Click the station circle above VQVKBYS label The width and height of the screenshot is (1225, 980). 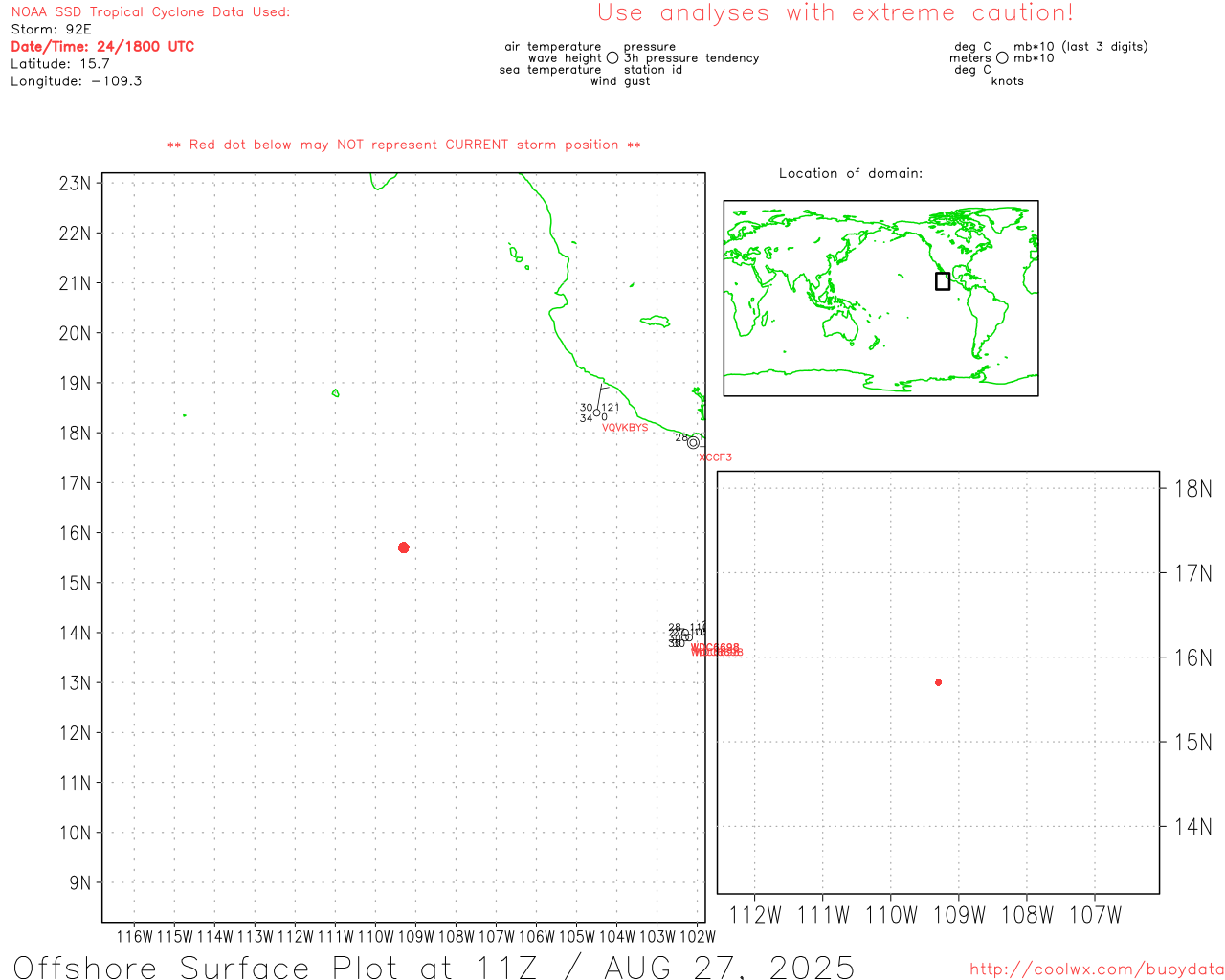pos(597,412)
